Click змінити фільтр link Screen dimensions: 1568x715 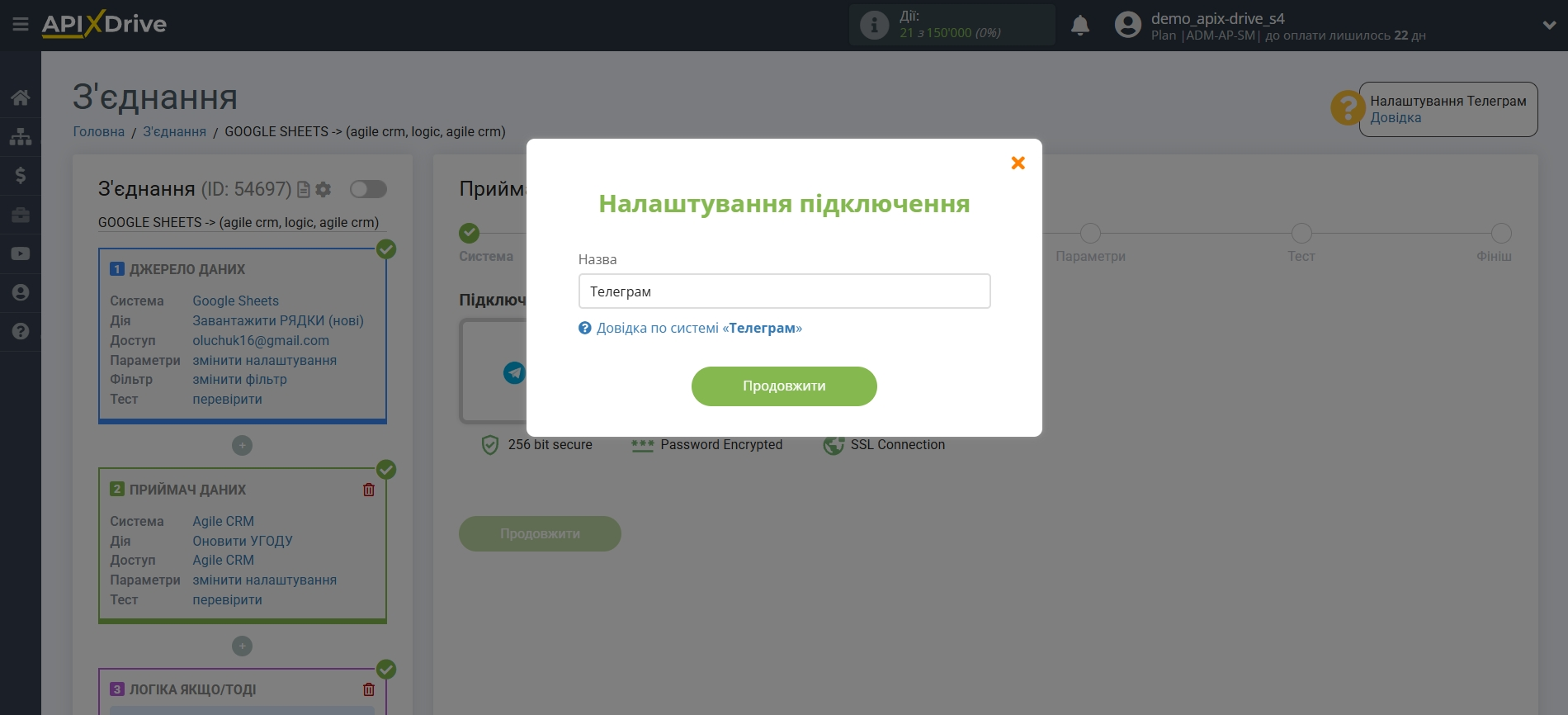pos(240,380)
